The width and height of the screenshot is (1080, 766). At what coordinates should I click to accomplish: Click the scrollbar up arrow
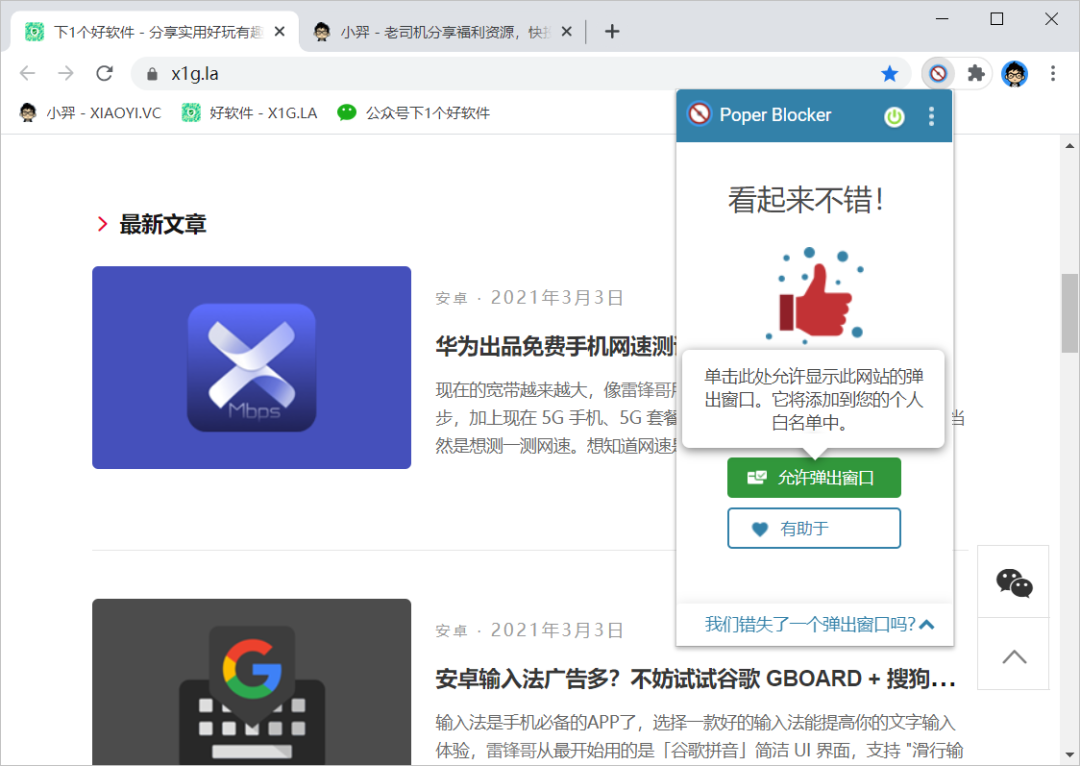(1069, 146)
